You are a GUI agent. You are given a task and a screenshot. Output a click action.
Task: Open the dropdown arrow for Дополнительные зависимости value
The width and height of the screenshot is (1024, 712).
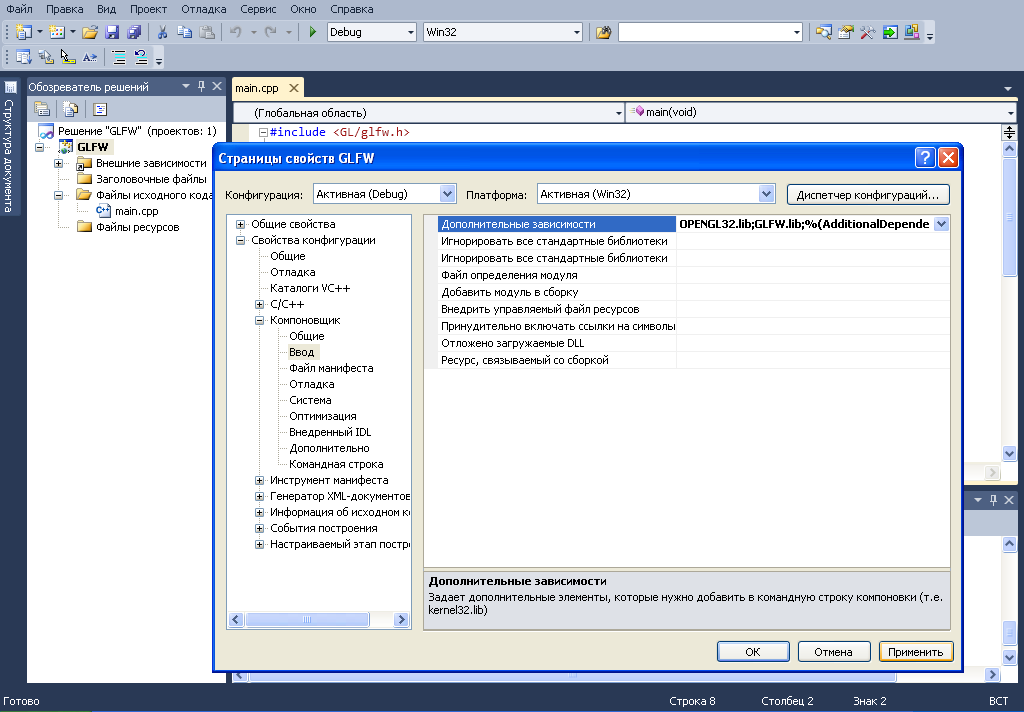[x=941, y=224]
